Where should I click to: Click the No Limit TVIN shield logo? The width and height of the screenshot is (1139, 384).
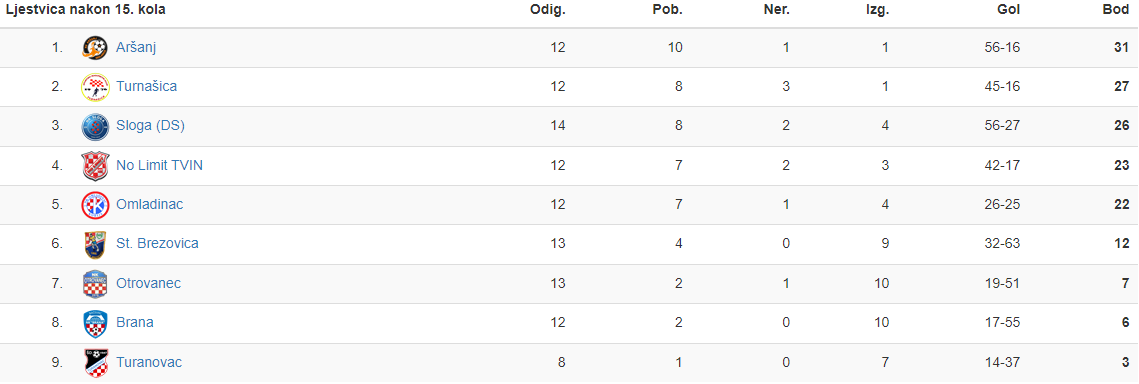pyautogui.click(x=95, y=166)
